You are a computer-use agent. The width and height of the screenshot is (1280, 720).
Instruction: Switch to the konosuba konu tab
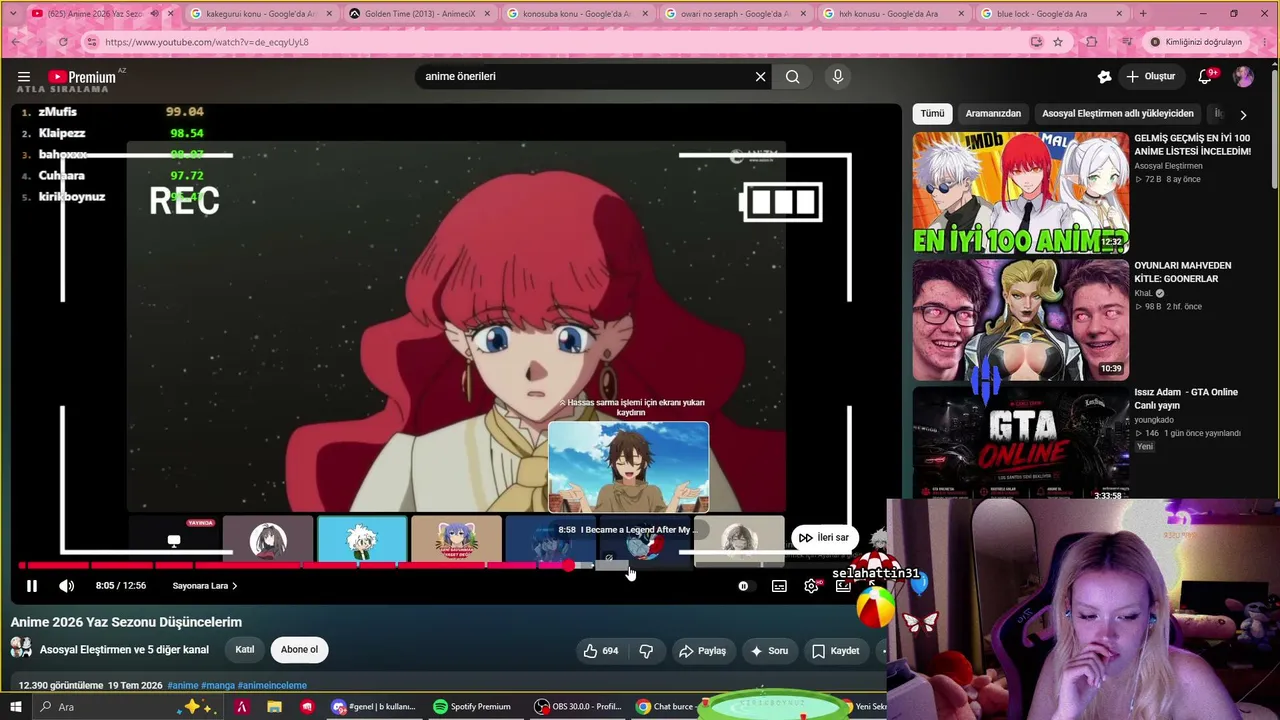click(577, 14)
